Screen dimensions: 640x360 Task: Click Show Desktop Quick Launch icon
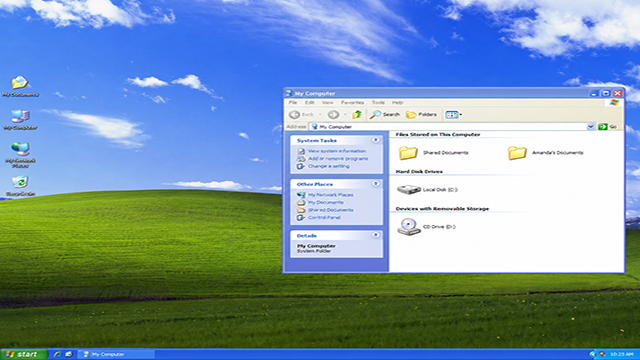69,354
